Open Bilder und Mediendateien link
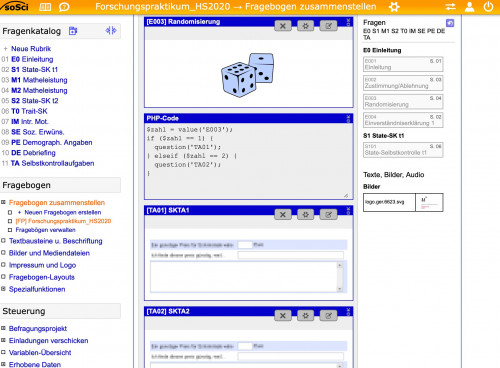 [49, 253]
